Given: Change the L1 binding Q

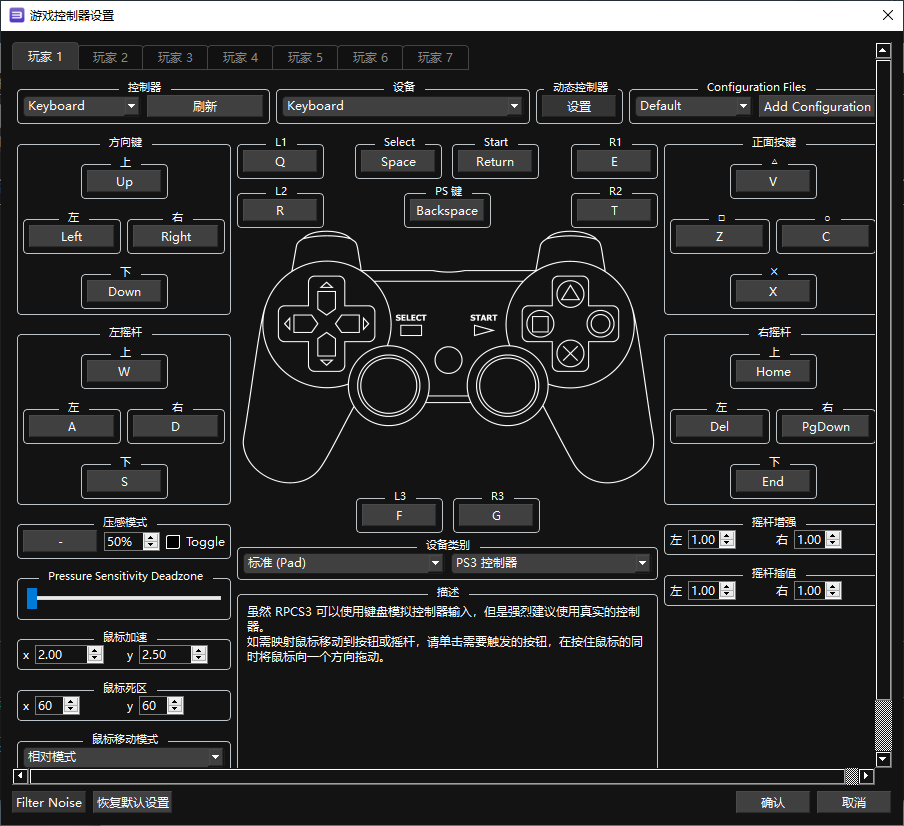Looking at the screenshot, I should tap(280, 162).
